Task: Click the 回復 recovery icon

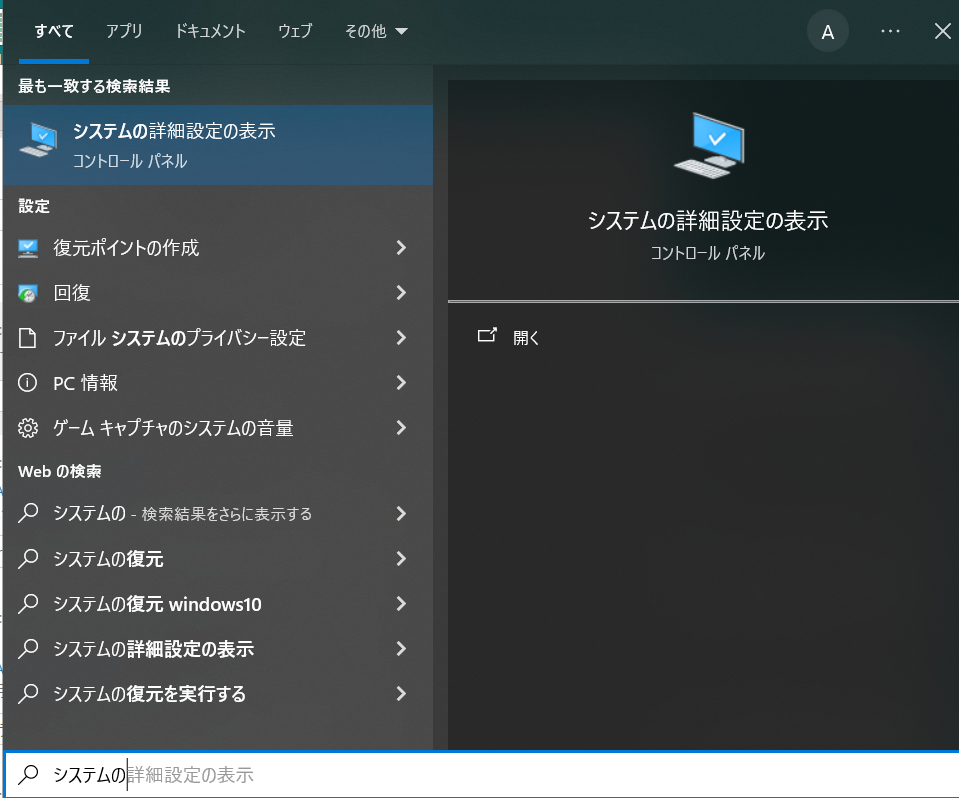Action: tap(28, 294)
